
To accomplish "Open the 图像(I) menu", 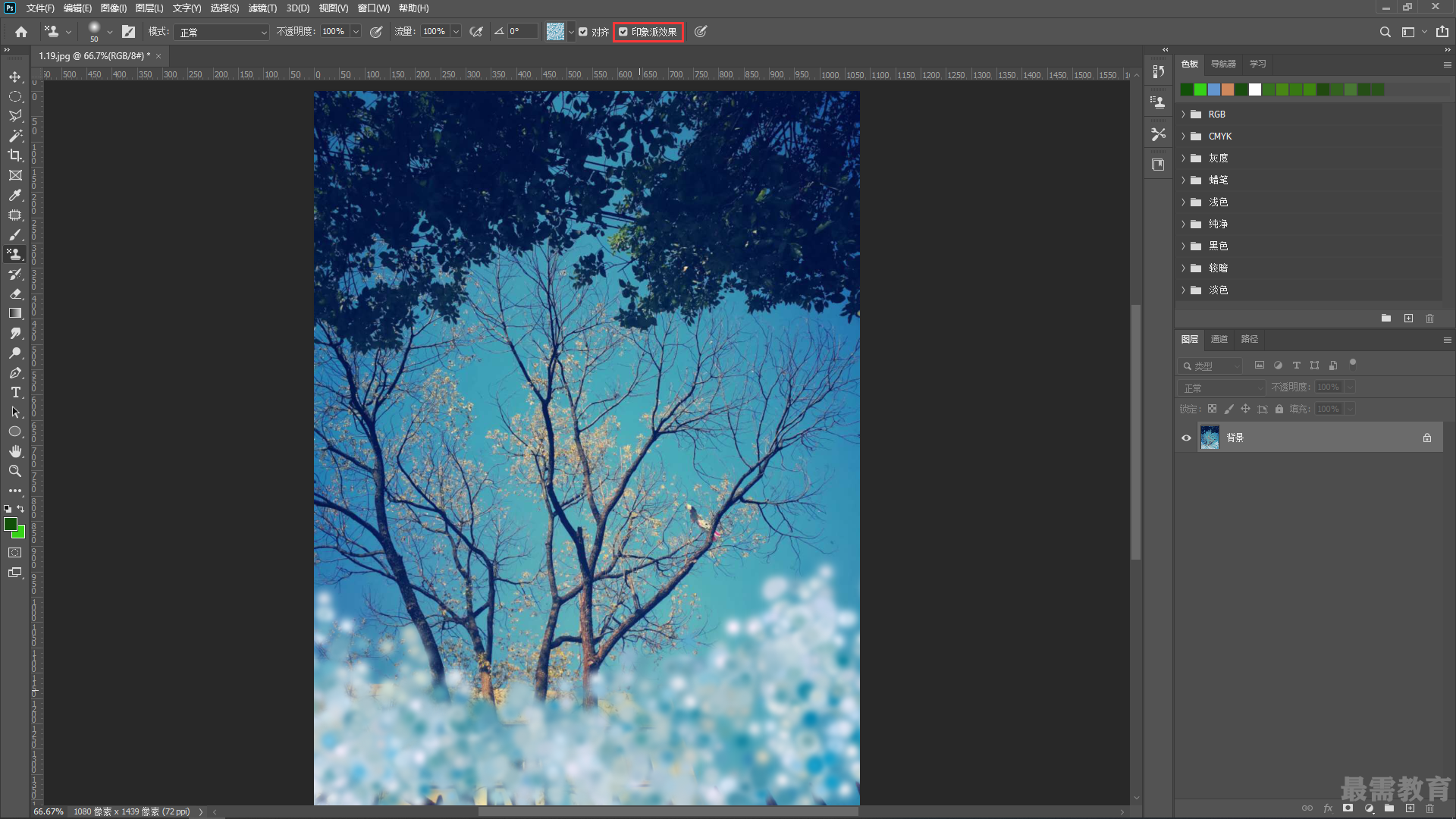I will (x=114, y=8).
